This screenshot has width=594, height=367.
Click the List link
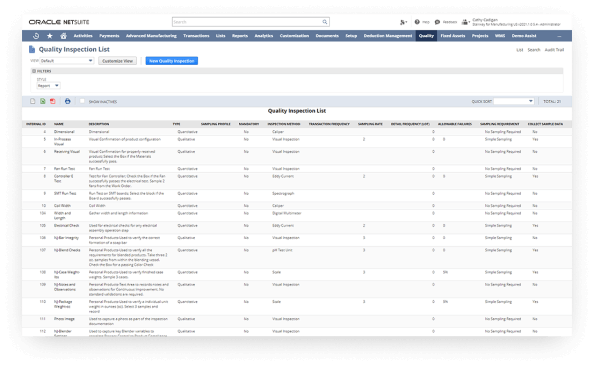520,50
